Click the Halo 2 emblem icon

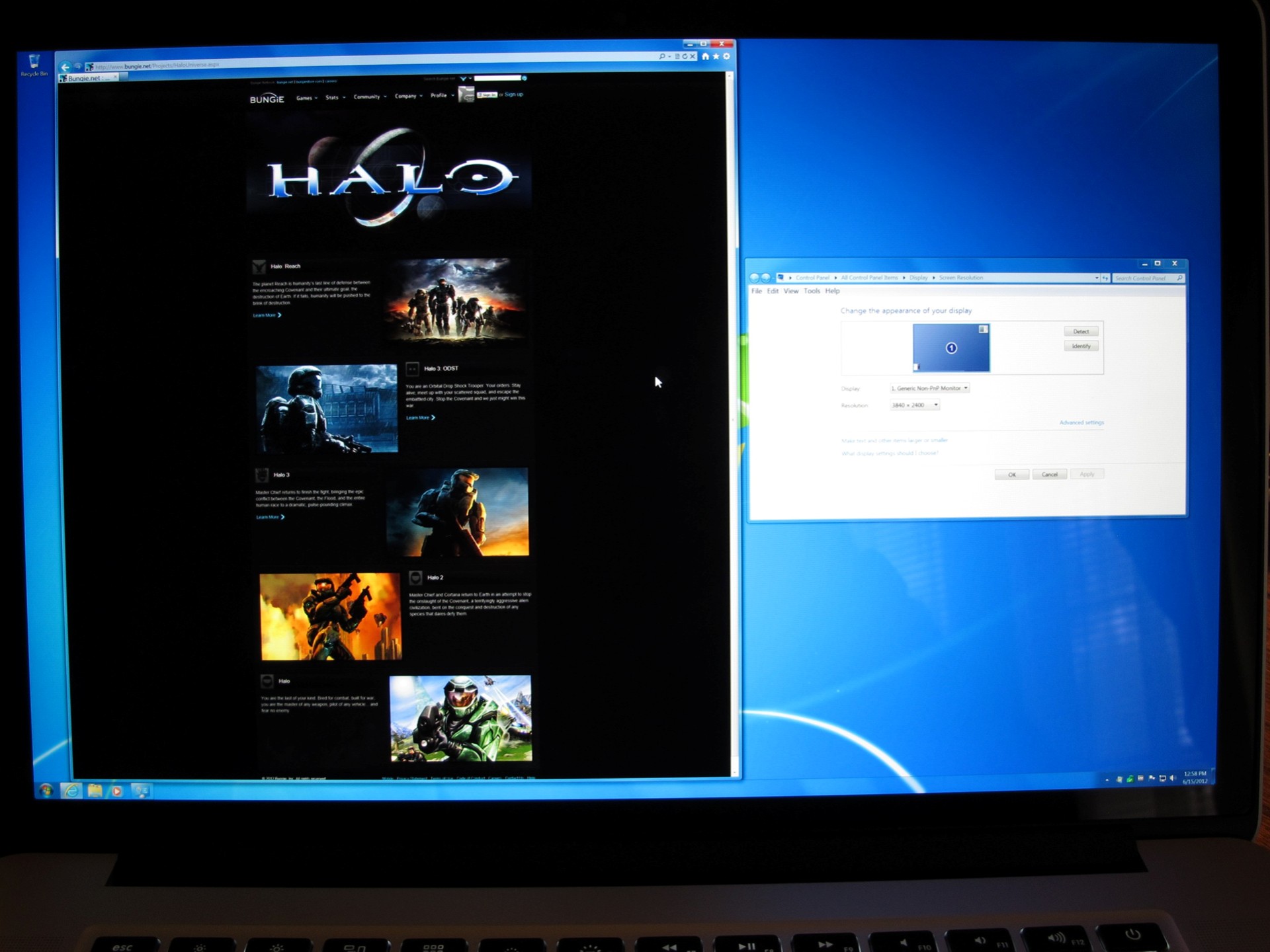[x=415, y=578]
